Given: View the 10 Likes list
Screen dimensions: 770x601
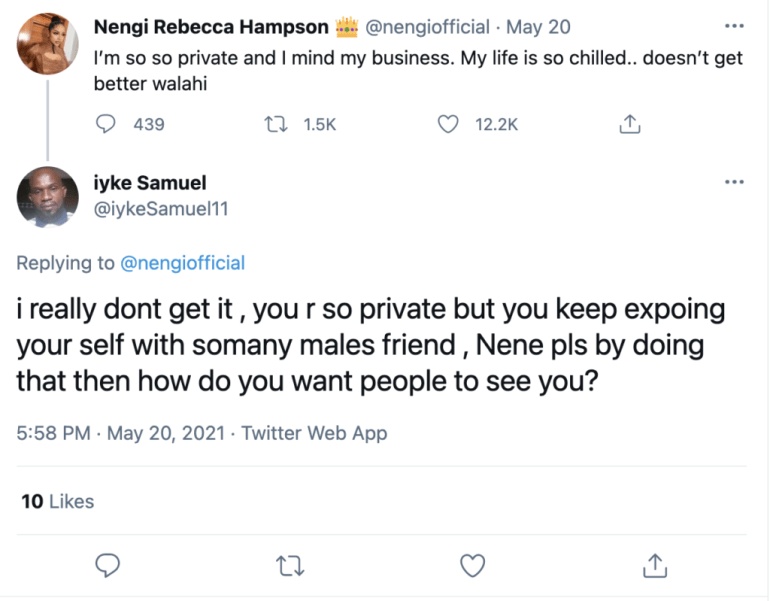Looking at the screenshot, I should tap(58, 501).
